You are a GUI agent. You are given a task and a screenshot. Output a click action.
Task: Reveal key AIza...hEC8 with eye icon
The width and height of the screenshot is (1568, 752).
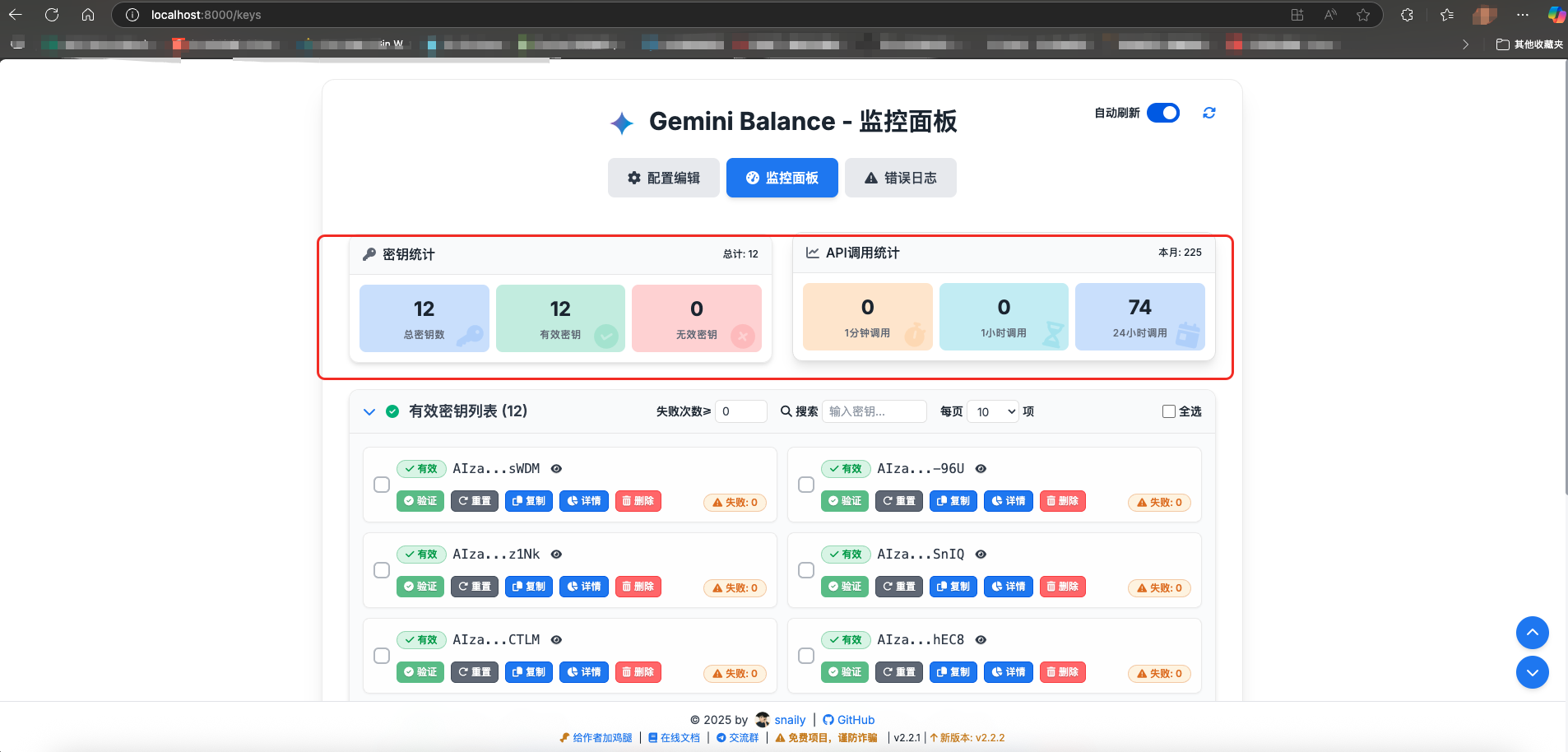coord(981,640)
